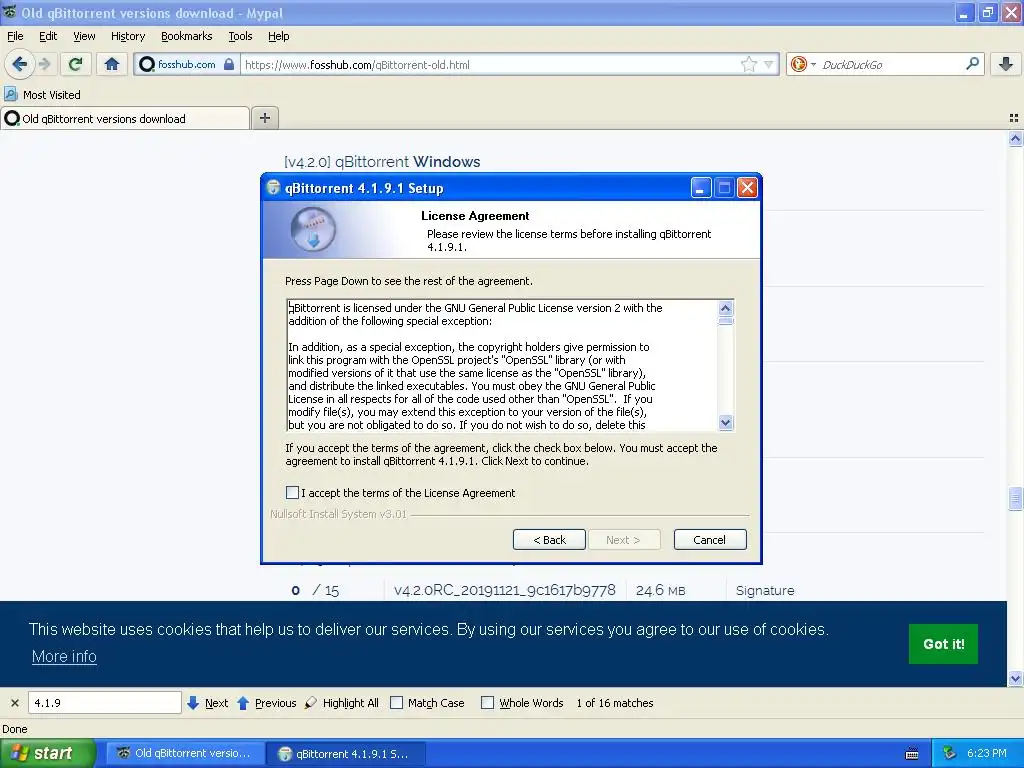Open the History menu

coord(128,36)
